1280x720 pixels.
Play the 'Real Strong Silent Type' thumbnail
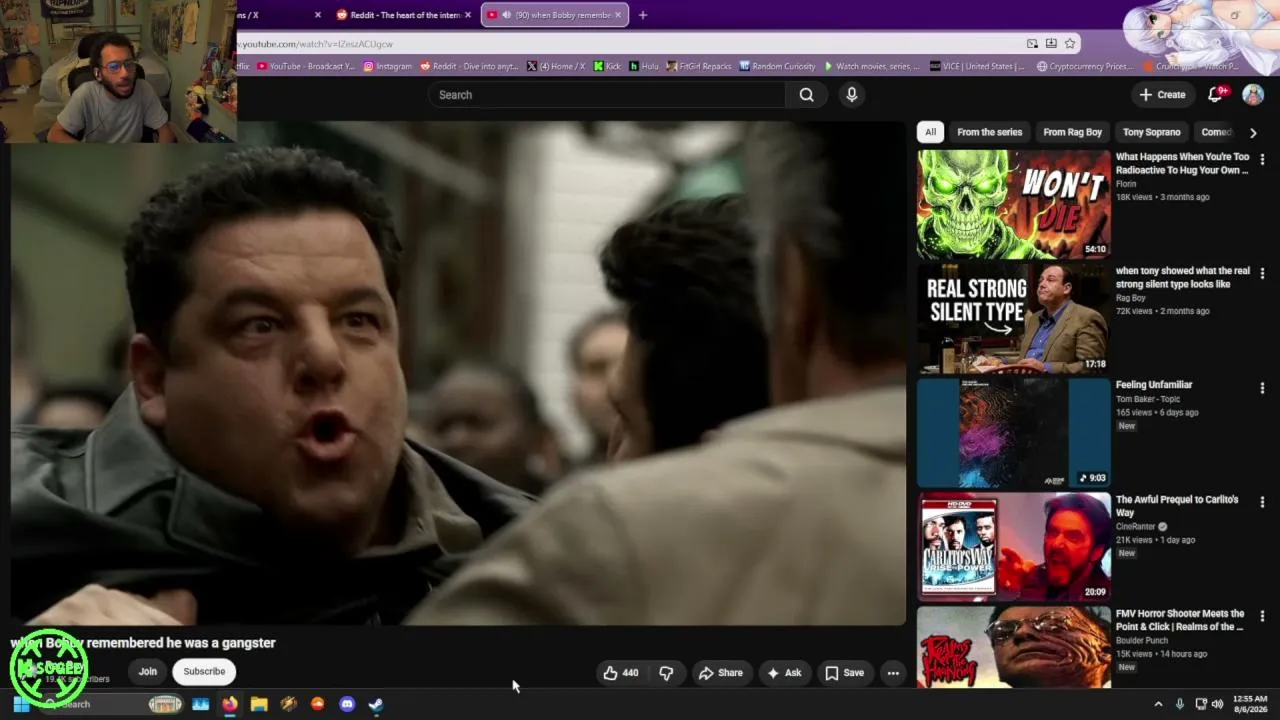[1013, 318]
